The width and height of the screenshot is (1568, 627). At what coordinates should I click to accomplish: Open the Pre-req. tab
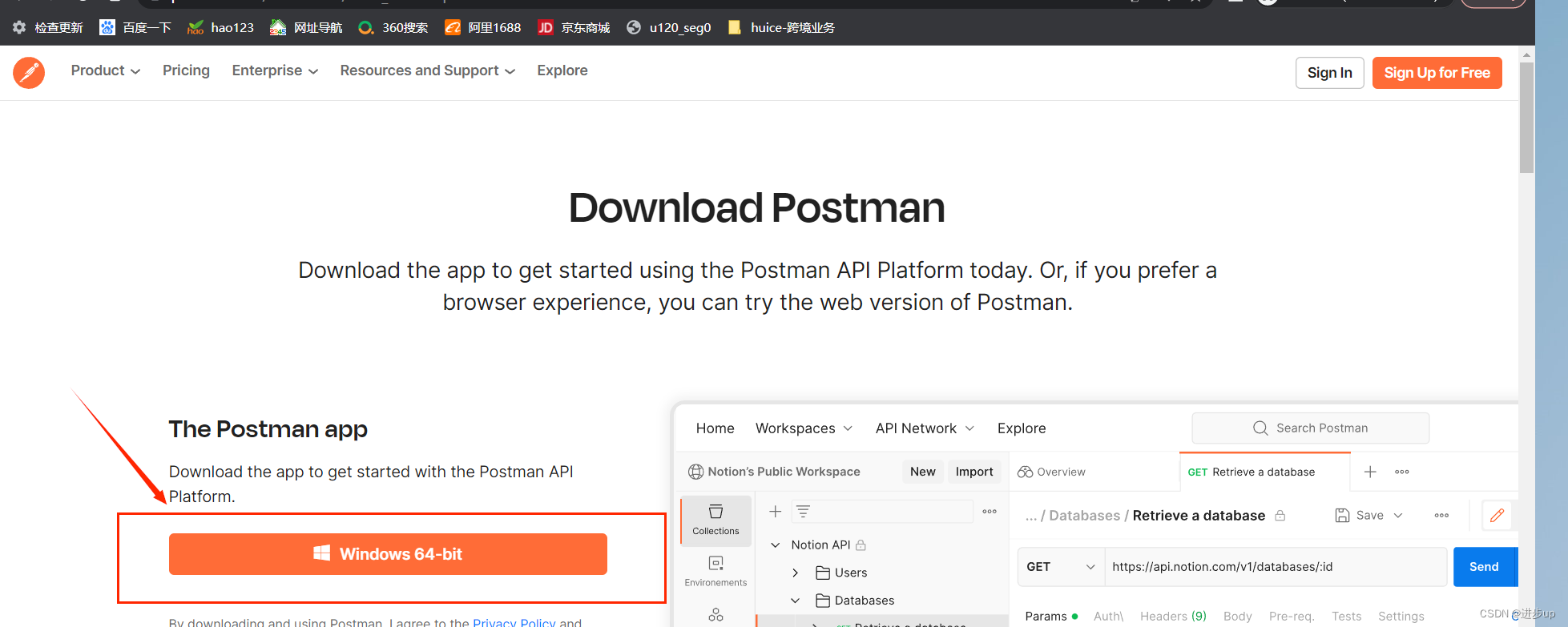[1292, 616]
